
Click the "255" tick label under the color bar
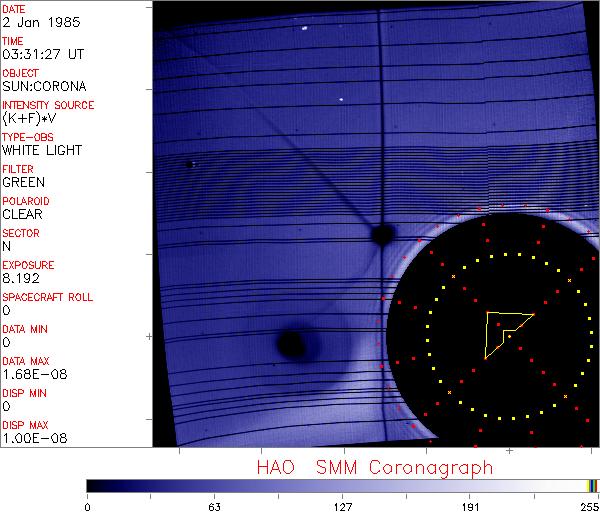[587, 505]
